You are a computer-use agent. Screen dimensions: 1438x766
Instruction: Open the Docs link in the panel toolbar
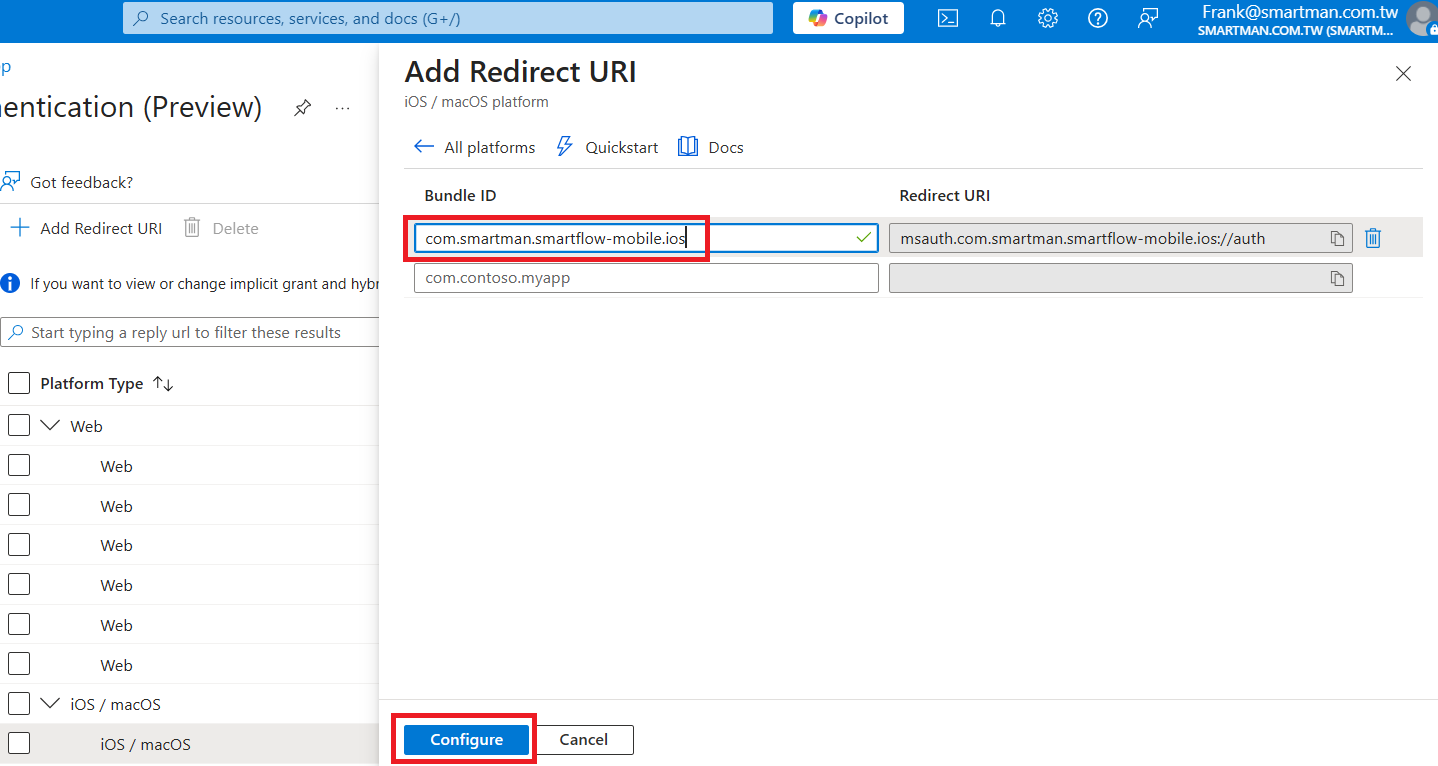(711, 147)
